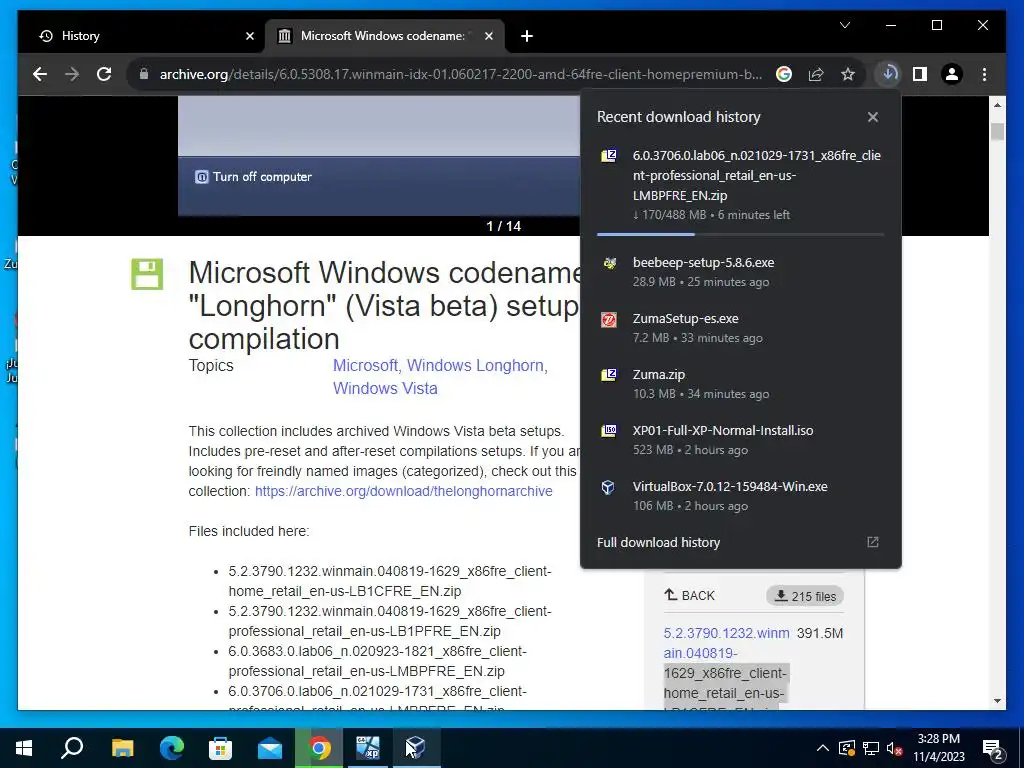Share this page via share icon

[x=816, y=74]
